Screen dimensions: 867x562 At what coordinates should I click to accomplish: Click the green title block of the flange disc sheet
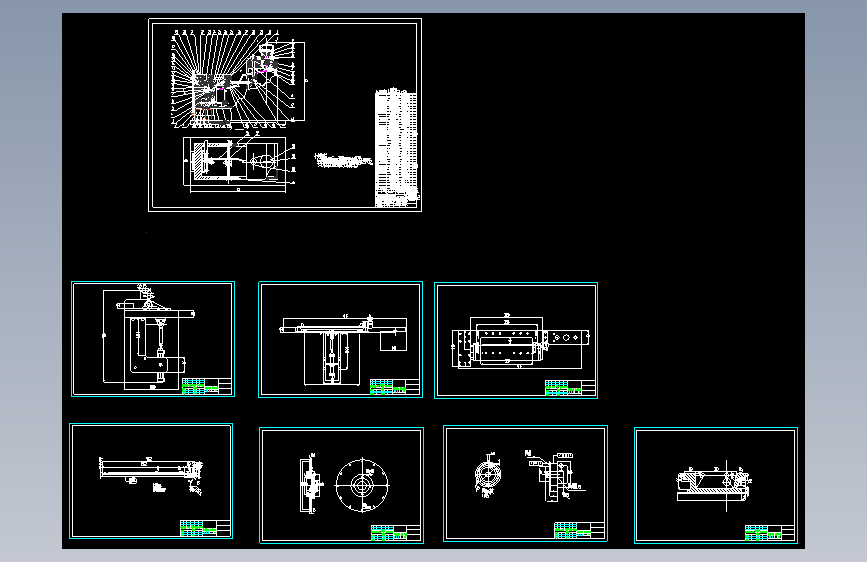395,533
